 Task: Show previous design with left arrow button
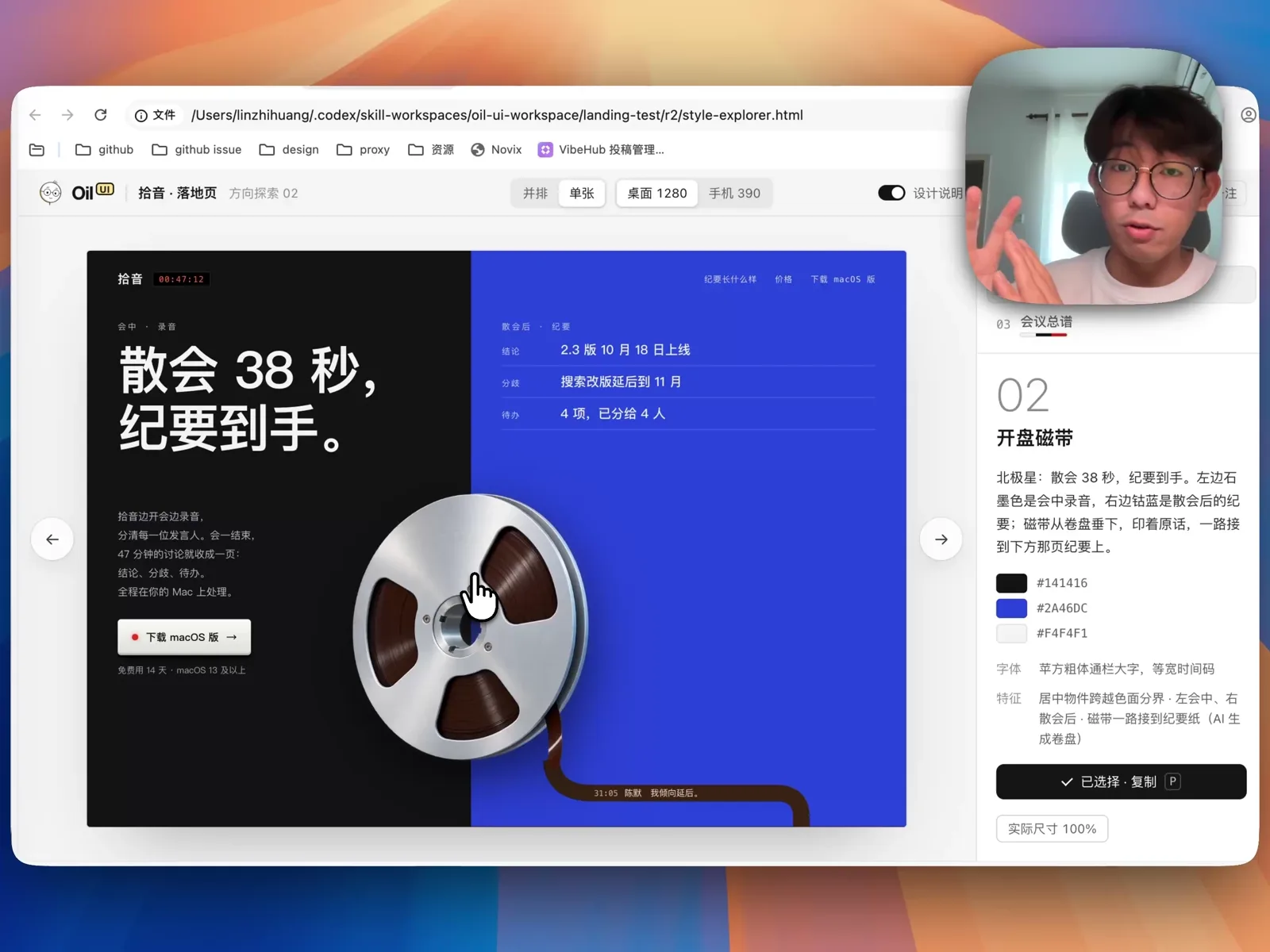pyautogui.click(x=52, y=539)
